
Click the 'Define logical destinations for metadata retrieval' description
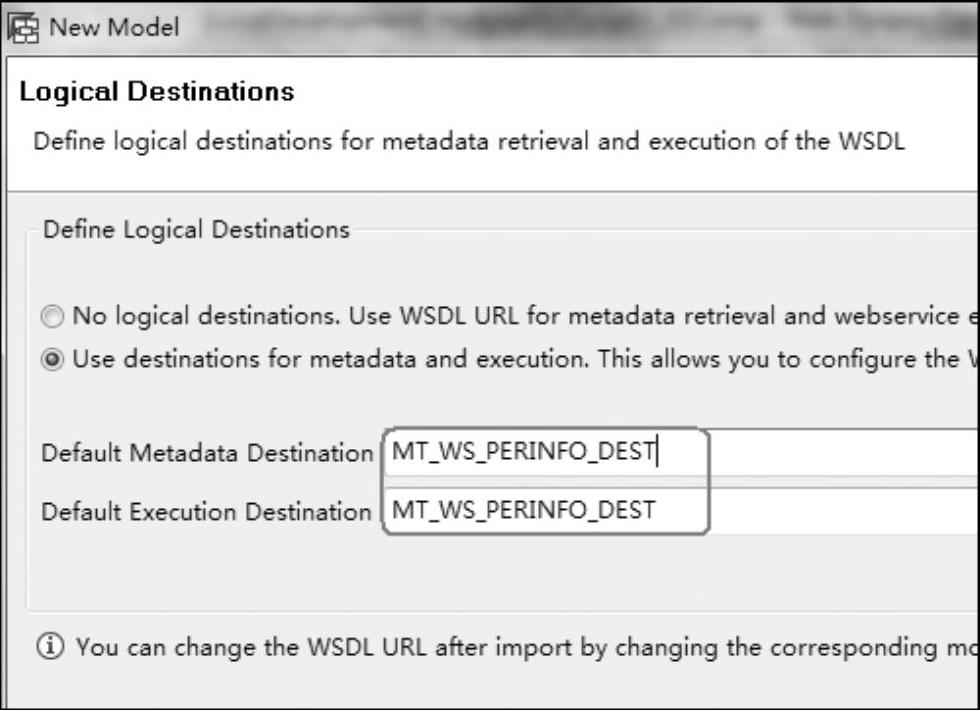pos(469,141)
